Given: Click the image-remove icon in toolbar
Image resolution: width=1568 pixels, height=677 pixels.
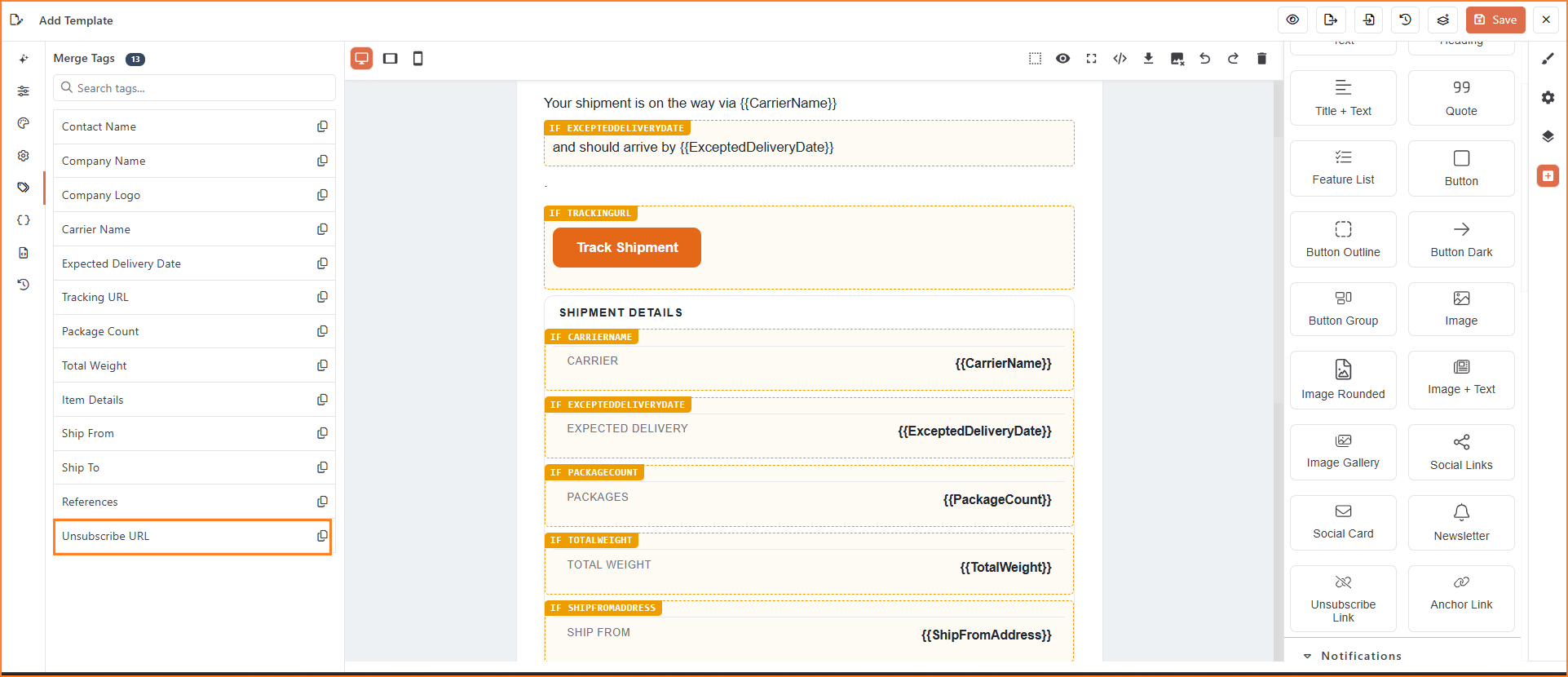Looking at the screenshot, I should click(1177, 59).
